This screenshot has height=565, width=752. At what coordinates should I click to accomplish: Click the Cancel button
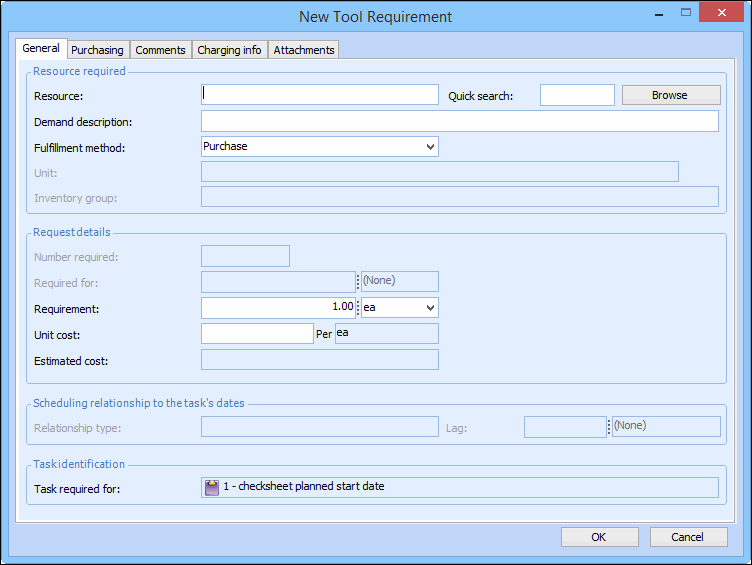[x=688, y=537]
